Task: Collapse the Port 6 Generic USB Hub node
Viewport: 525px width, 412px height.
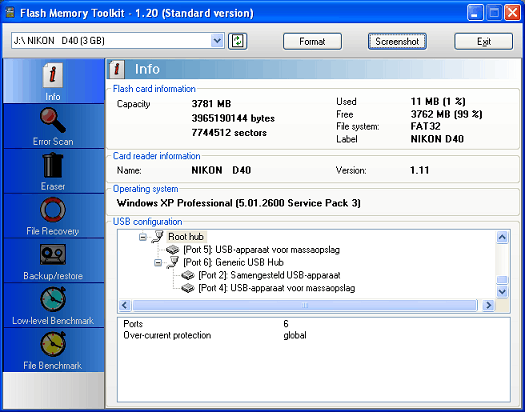Action: (158, 262)
